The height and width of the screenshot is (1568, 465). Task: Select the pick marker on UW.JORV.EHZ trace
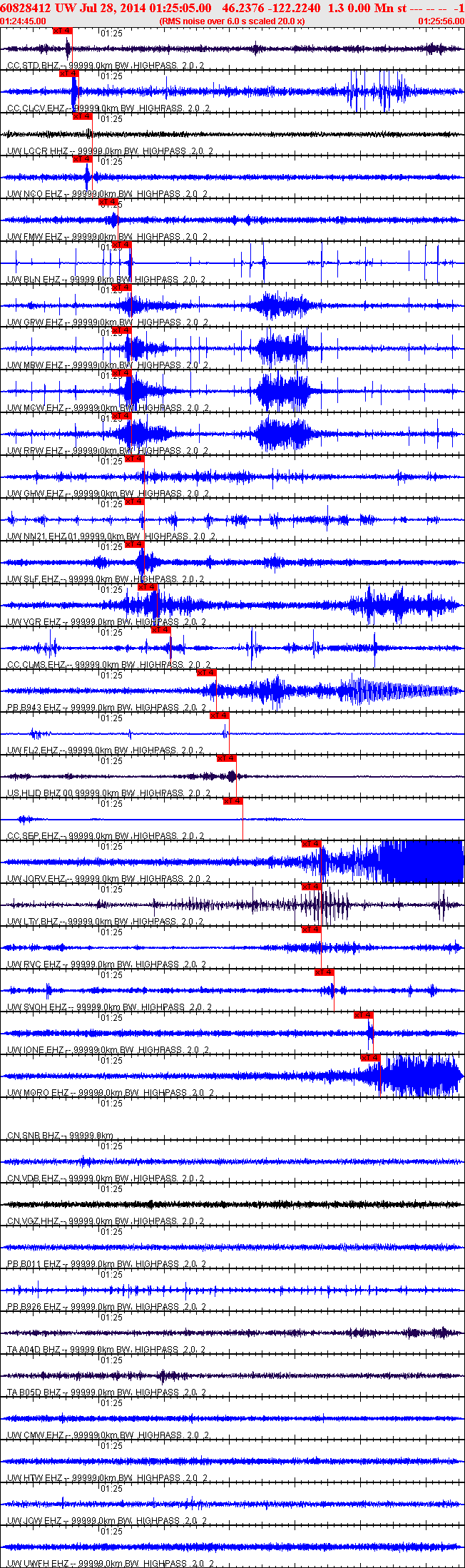point(312,844)
